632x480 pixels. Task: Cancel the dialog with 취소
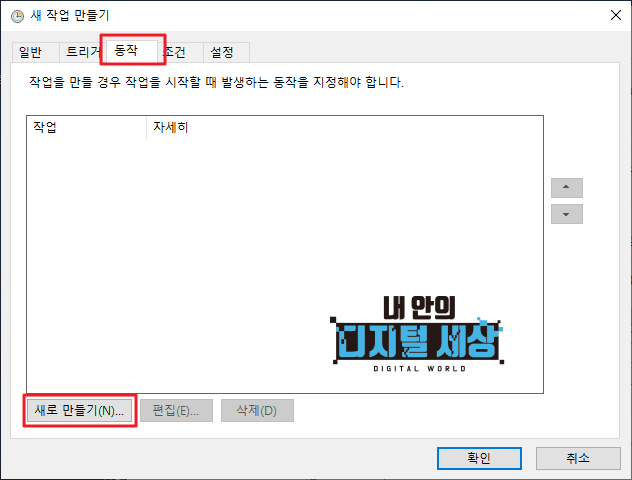(578, 458)
